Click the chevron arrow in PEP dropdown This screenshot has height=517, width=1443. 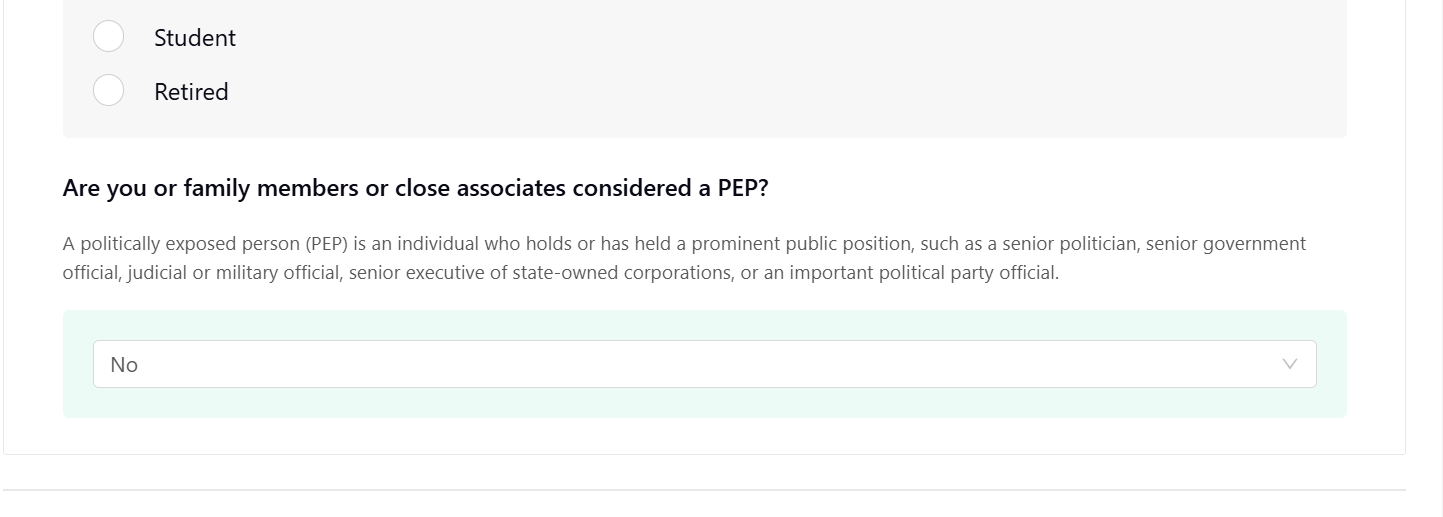coord(1290,364)
